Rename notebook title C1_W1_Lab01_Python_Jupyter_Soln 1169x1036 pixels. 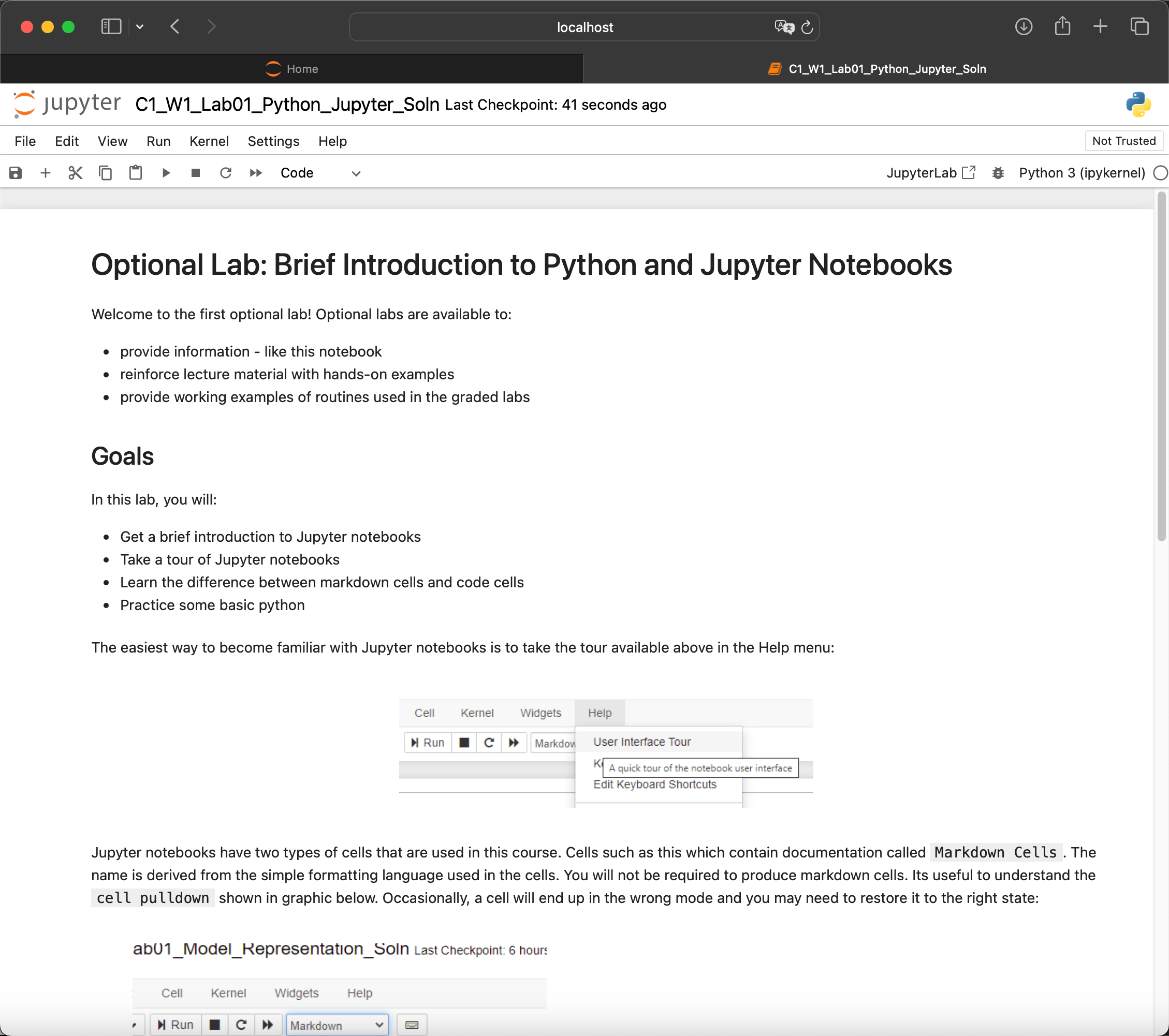pos(287,105)
